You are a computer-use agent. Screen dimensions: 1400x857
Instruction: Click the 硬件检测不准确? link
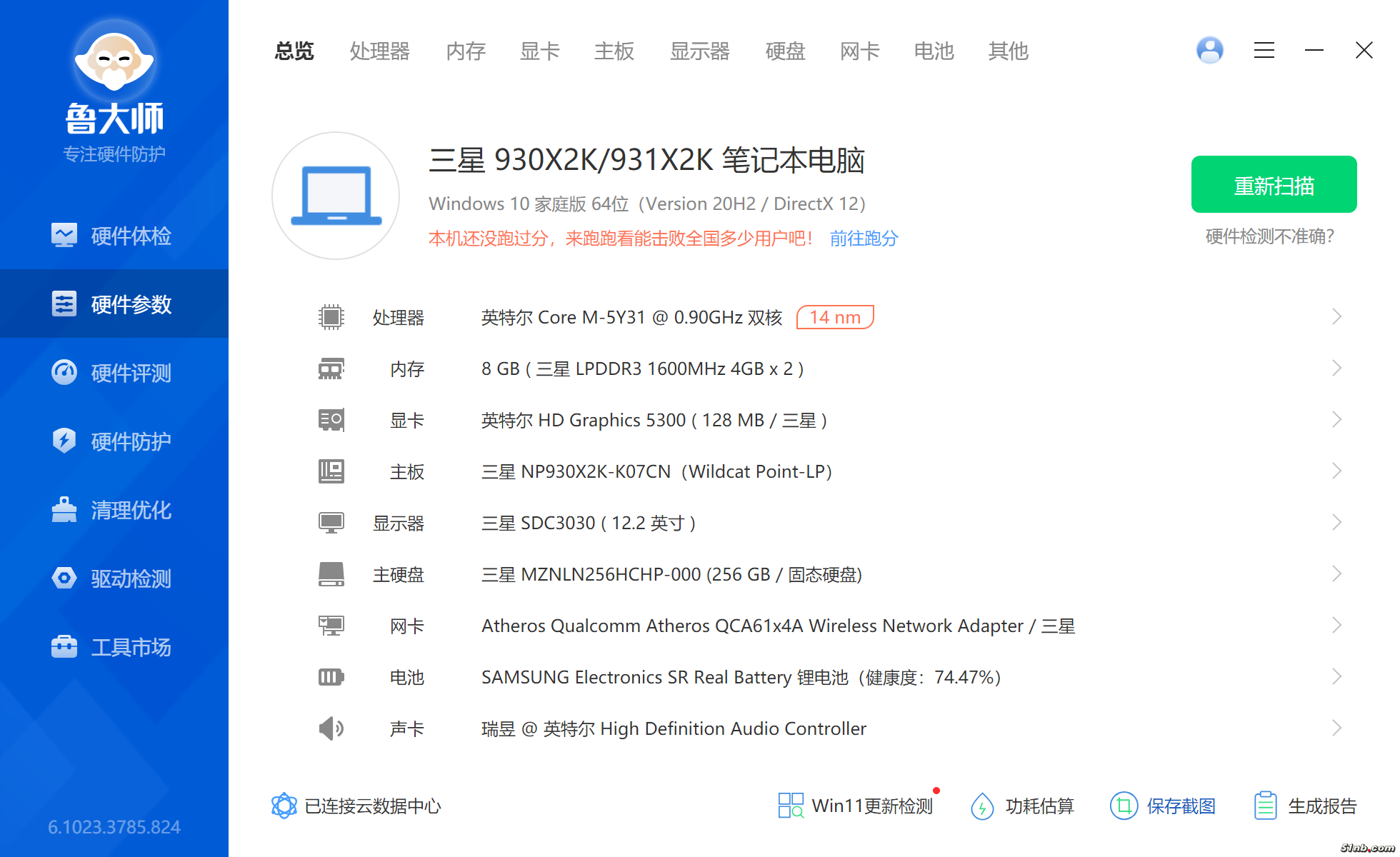pyautogui.click(x=1269, y=236)
